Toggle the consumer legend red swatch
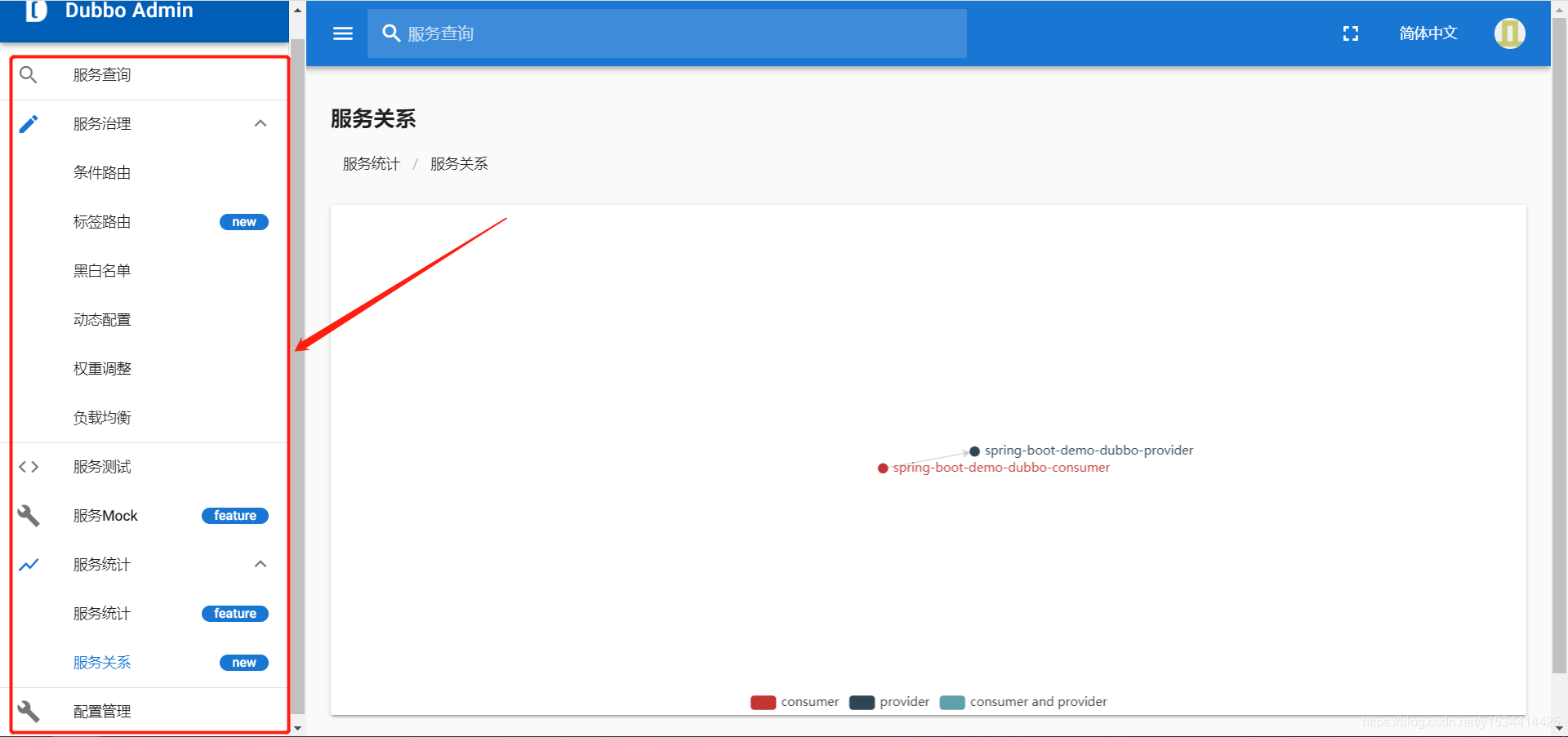The height and width of the screenshot is (737, 1568). (x=763, y=703)
